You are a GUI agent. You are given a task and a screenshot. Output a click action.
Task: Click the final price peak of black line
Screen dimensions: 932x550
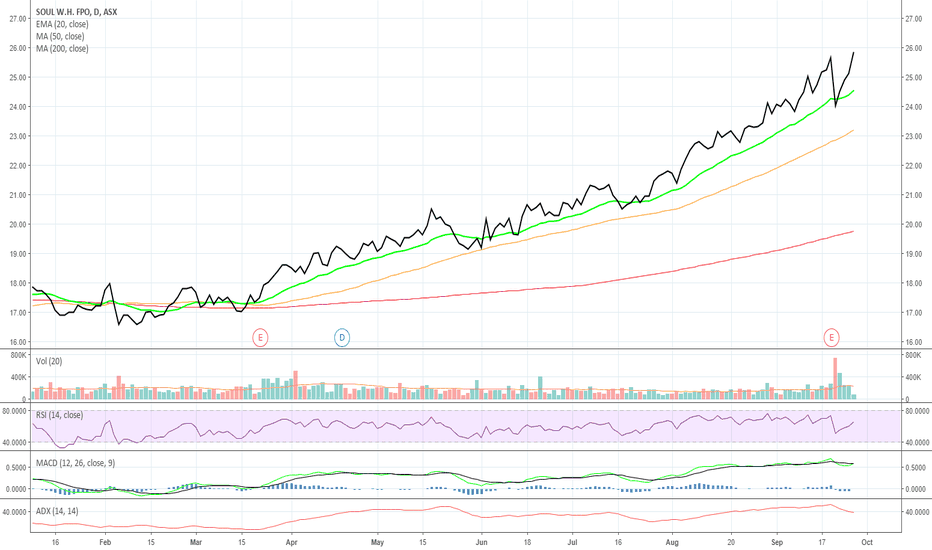click(854, 53)
